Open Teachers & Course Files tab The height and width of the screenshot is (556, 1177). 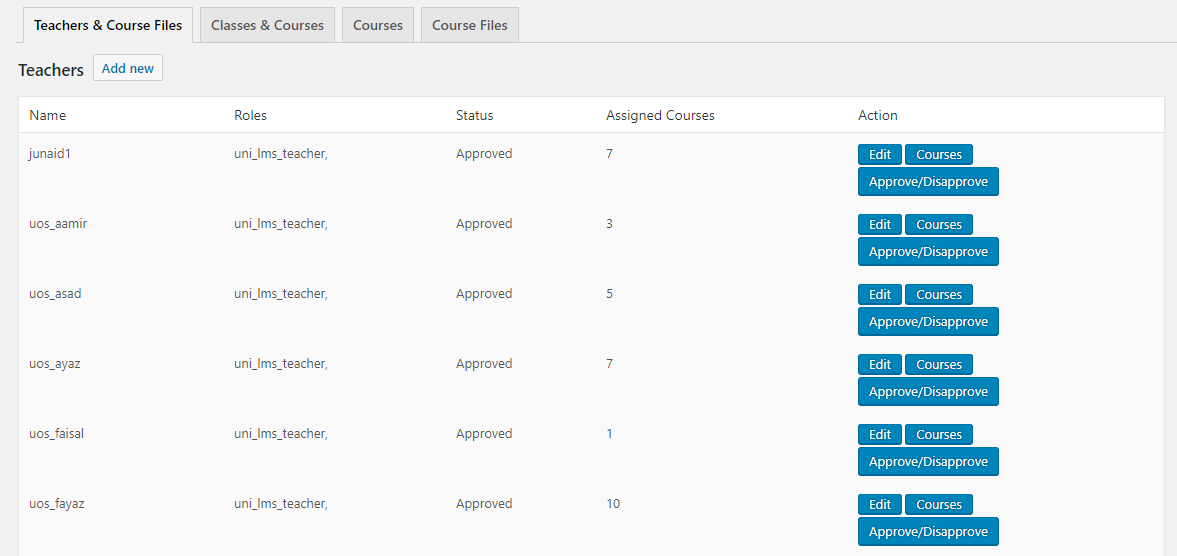(108, 25)
